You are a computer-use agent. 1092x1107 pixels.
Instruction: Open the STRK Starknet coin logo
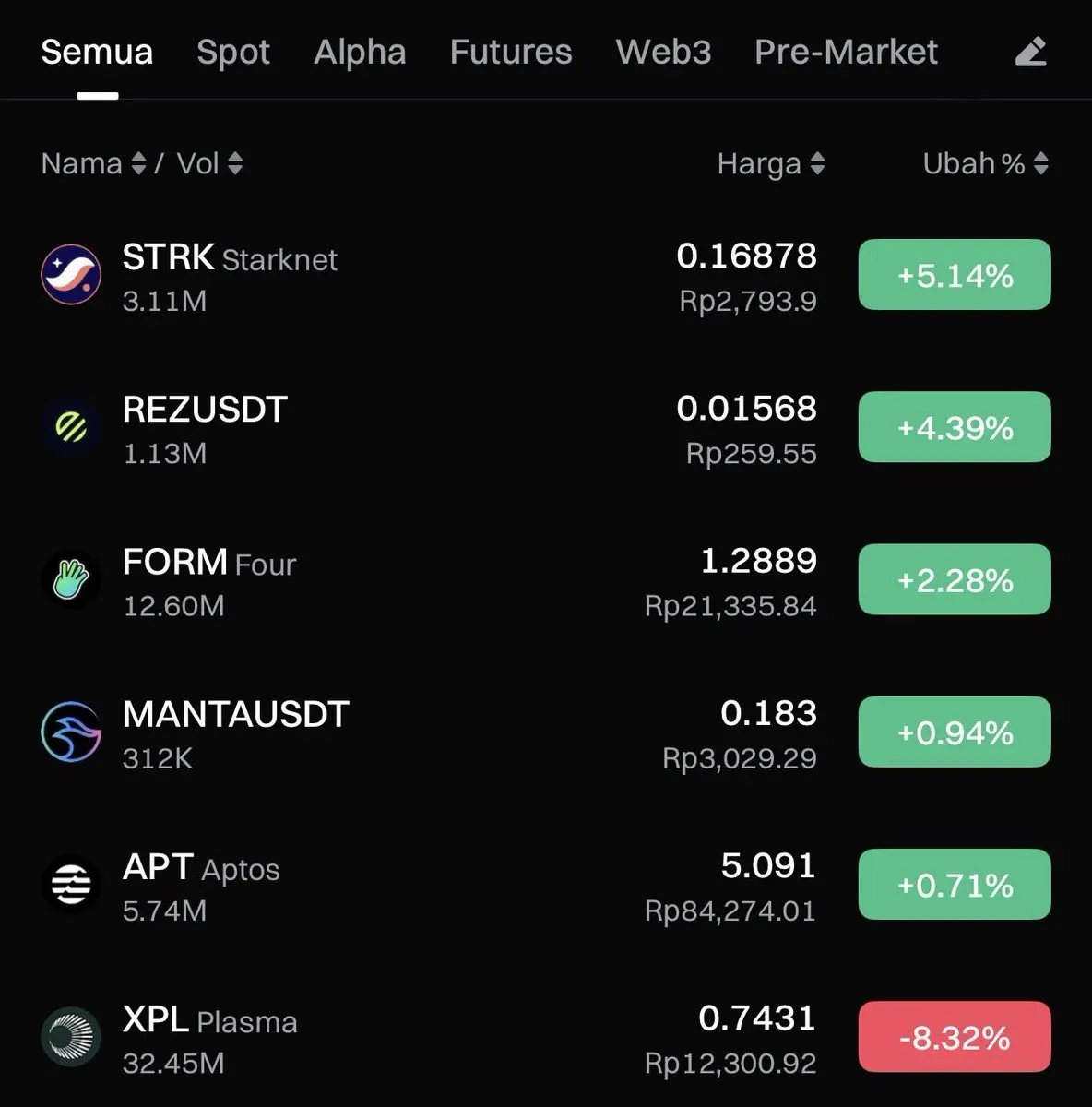pos(71,274)
